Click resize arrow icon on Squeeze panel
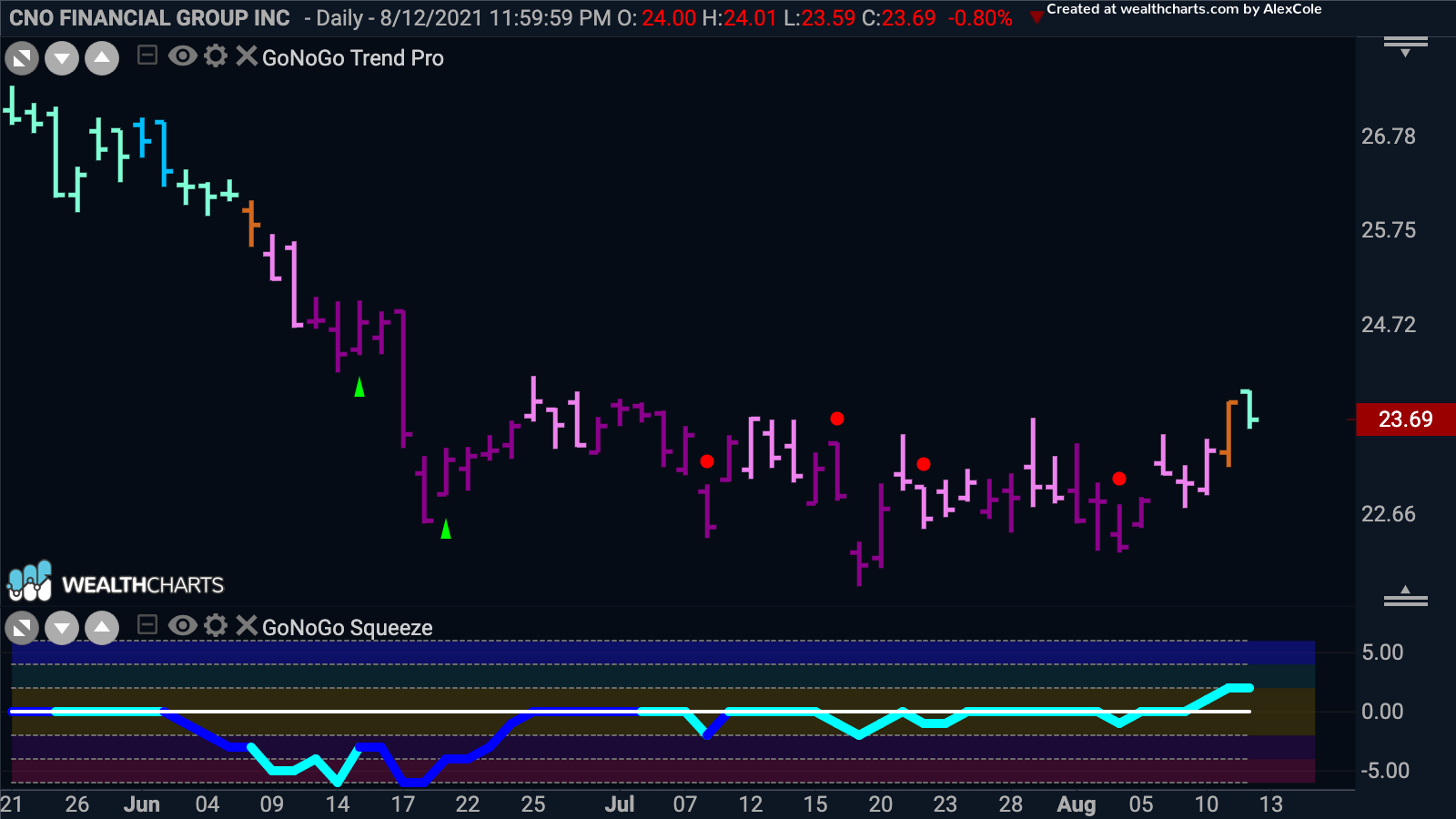Viewport: 1456px width, 819px height. tap(22, 628)
